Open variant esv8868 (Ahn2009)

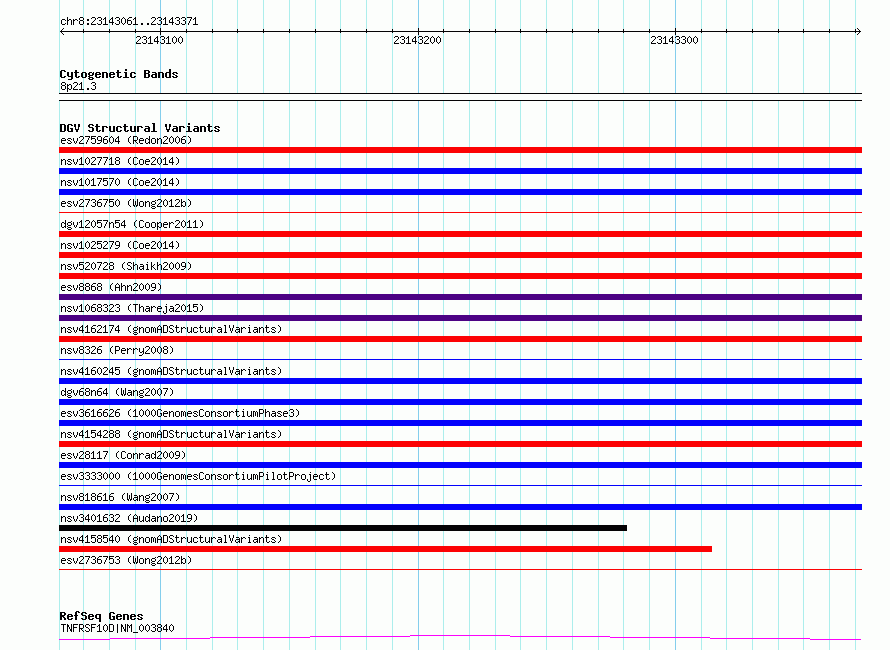(x=111, y=287)
